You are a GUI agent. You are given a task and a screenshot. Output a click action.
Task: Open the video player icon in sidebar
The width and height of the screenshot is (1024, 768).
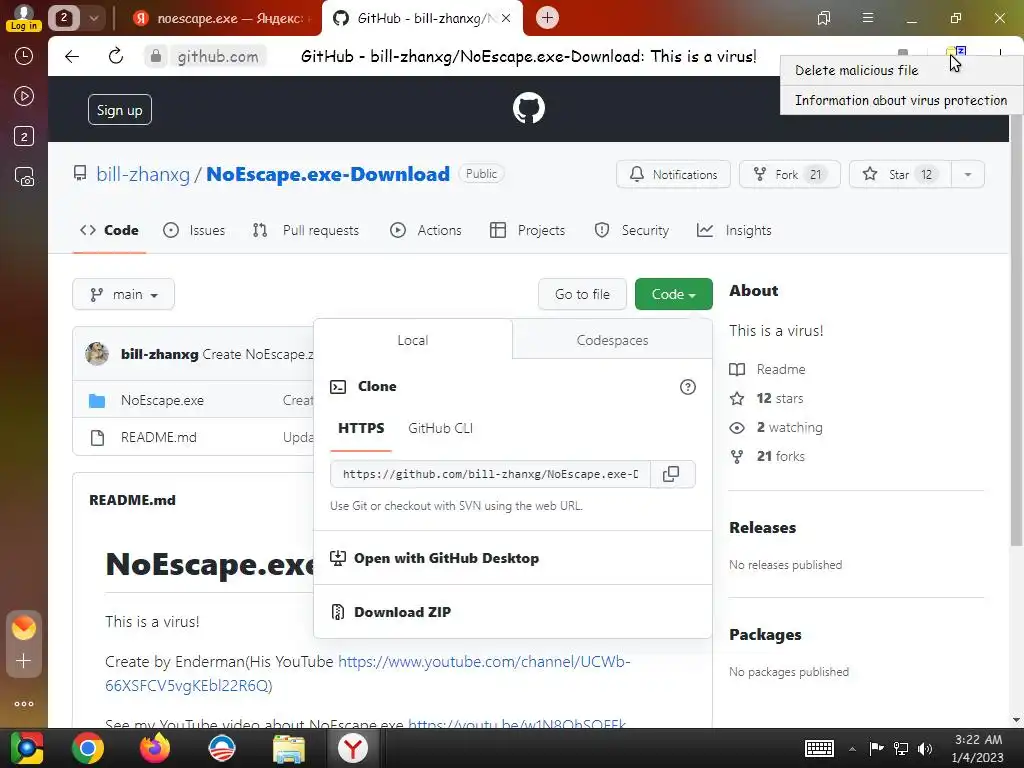[24, 97]
